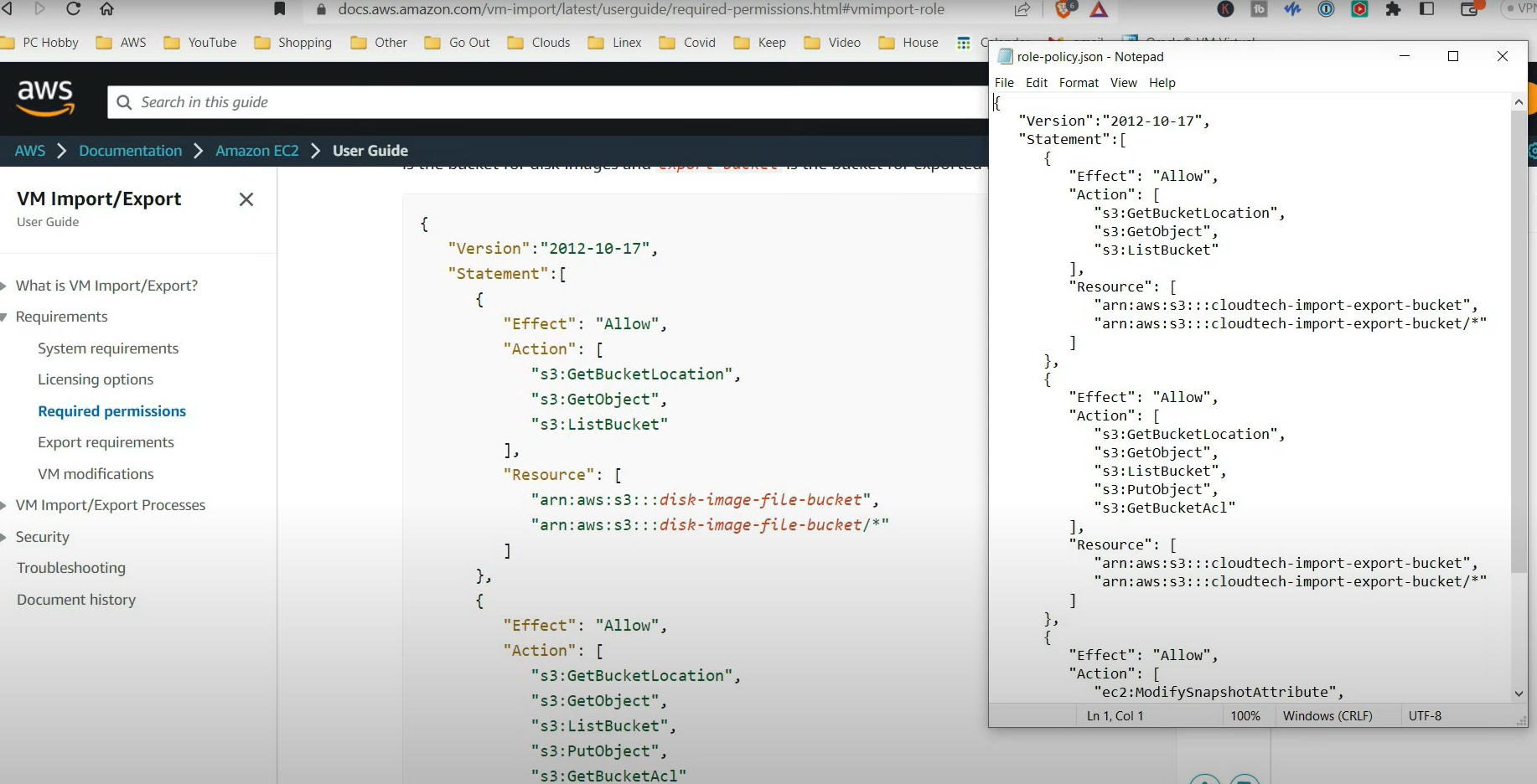This screenshot has width=1537, height=784.
Task: Open the Shopping bookmarks folder
Action: [292, 43]
